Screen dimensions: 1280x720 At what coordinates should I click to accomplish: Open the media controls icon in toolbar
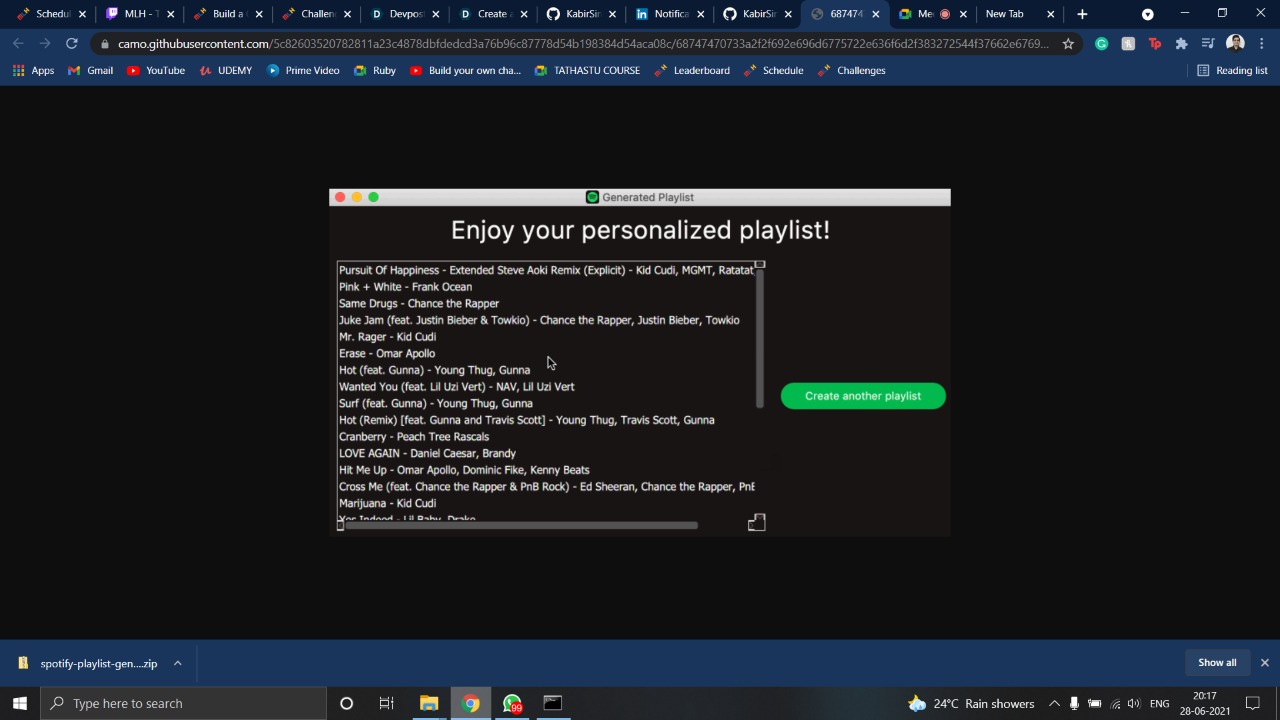point(1208,44)
